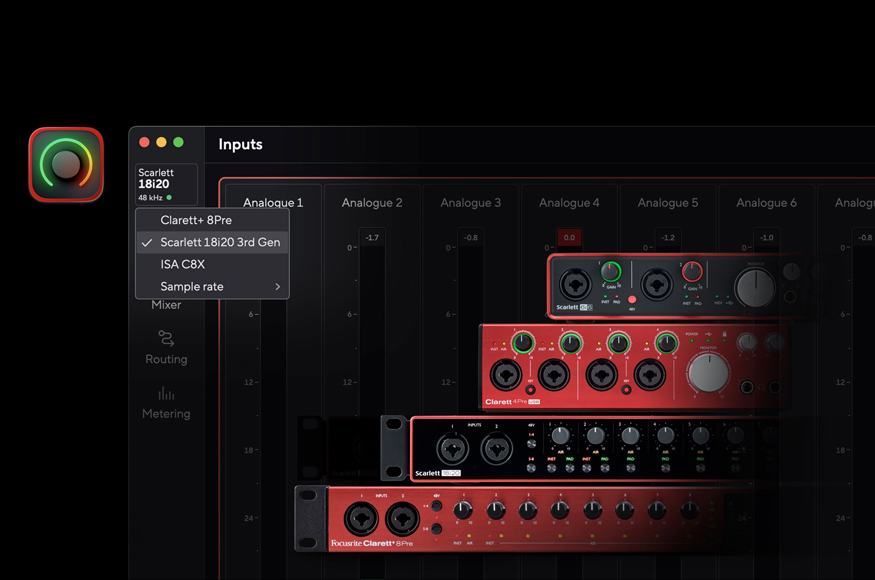Select the Analogue 1 channel
The width and height of the screenshot is (875, 580).
click(x=273, y=203)
